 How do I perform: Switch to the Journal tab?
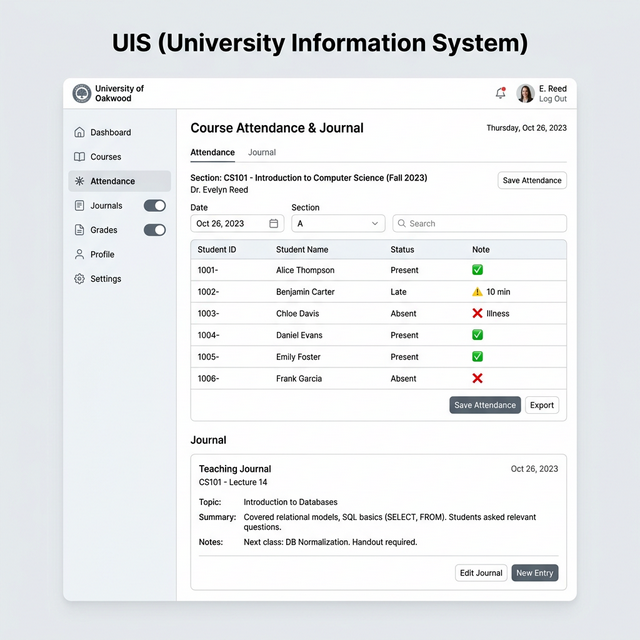pos(262,153)
